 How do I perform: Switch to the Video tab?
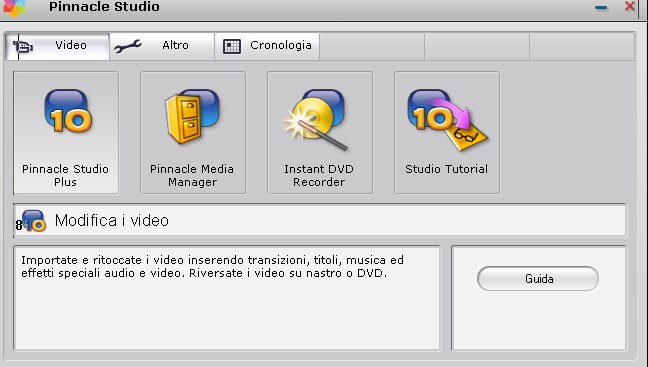[57, 46]
